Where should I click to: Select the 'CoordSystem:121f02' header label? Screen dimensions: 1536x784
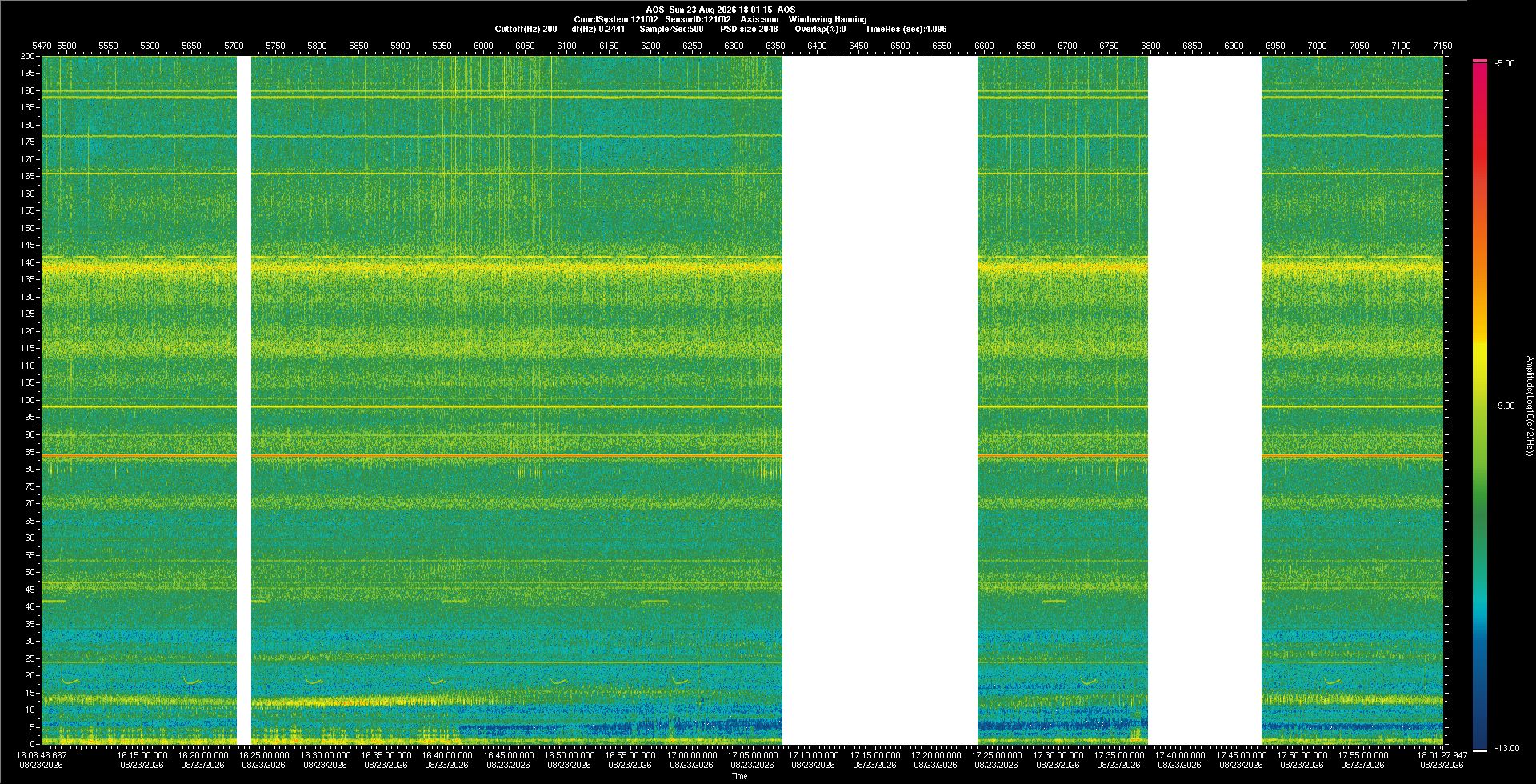(x=615, y=19)
